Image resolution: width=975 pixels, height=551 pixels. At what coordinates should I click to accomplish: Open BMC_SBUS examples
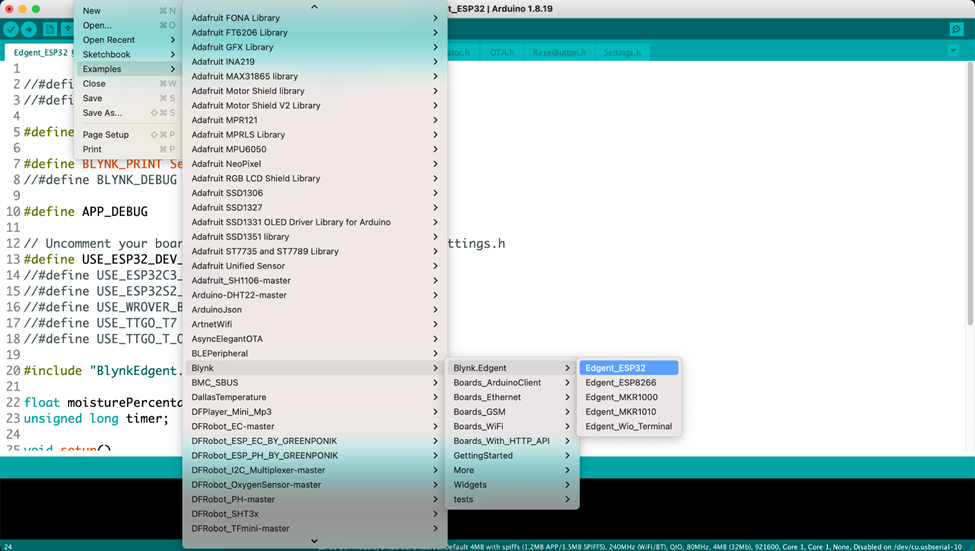(315, 382)
